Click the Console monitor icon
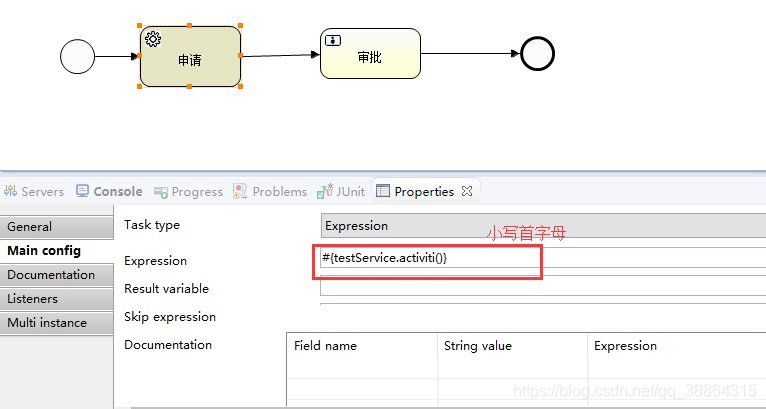The height and width of the screenshot is (409, 766). [82, 191]
